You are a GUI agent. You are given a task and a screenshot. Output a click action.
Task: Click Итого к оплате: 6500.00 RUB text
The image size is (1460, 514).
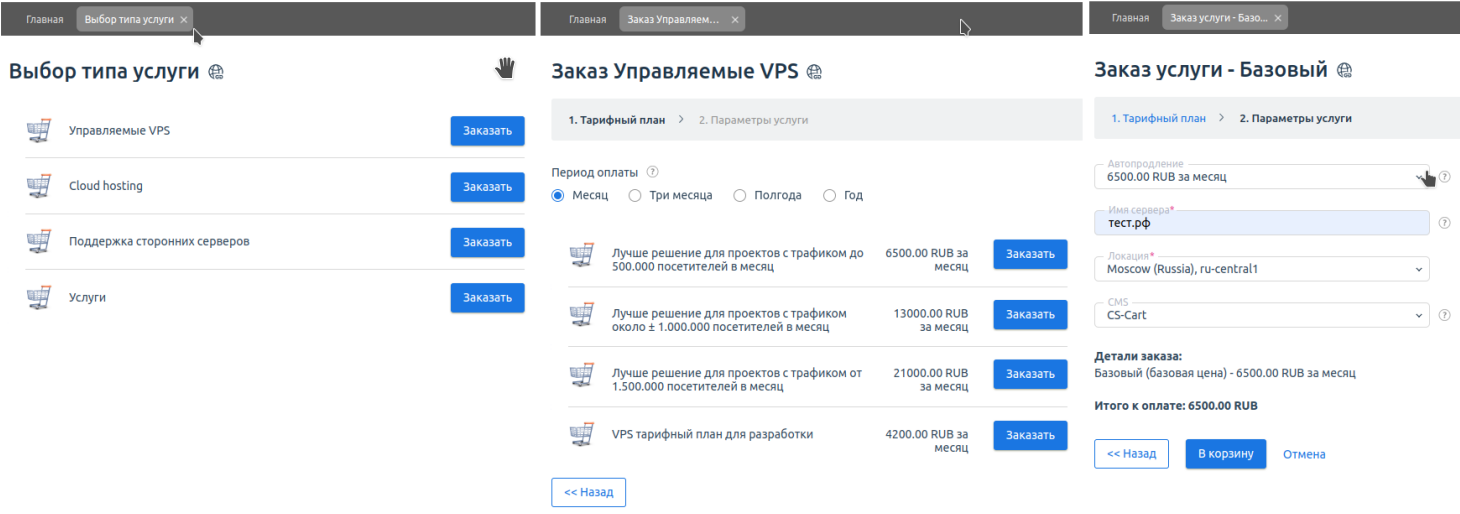[x=1176, y=406]
